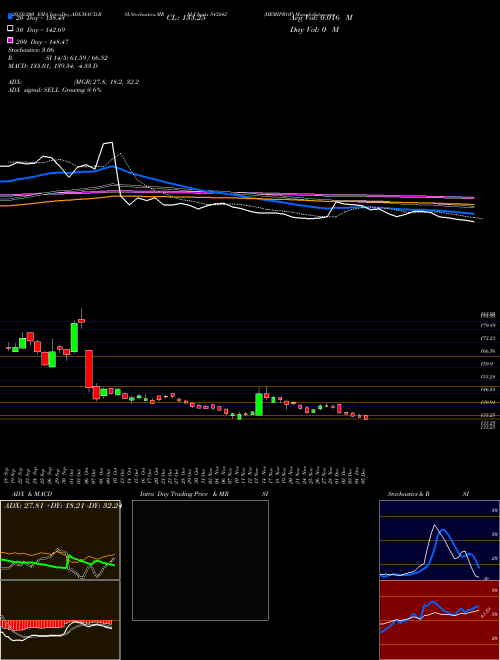Click the tall green candle in mid November
The image size is (500, 660).
coord(259,405)
